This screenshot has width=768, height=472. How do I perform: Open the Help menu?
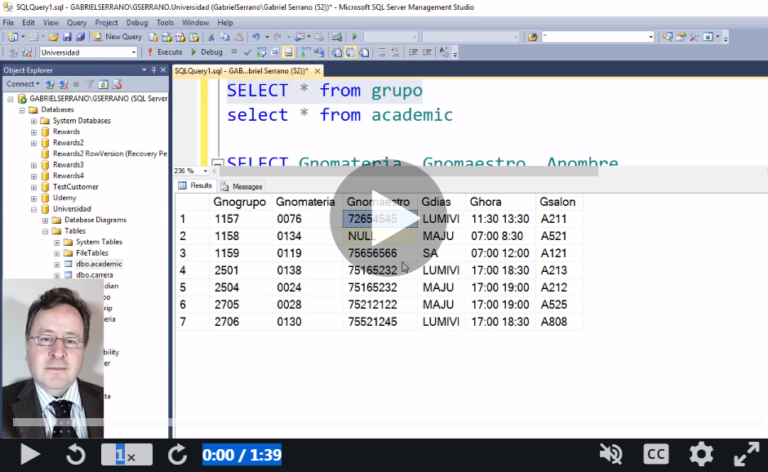coord(225,23)
